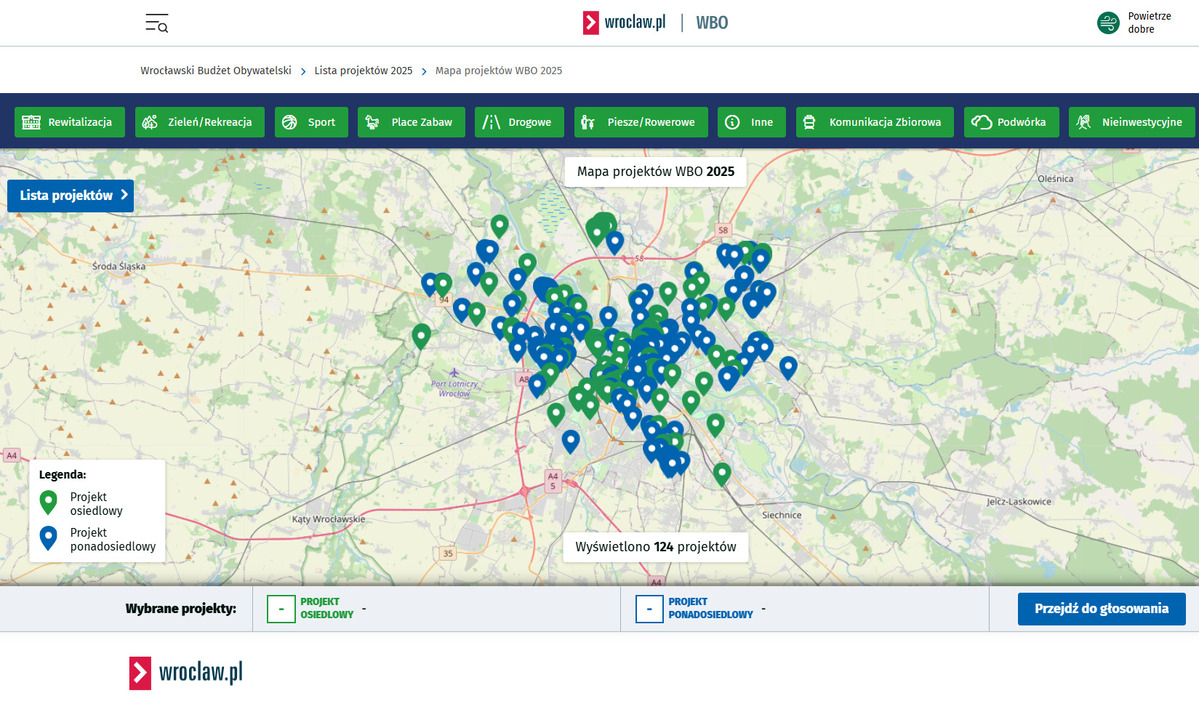Click the footer wroclaw.pl logo
Screen dimensions: 1199x704
pyautogui.click(x=186, y=672)
